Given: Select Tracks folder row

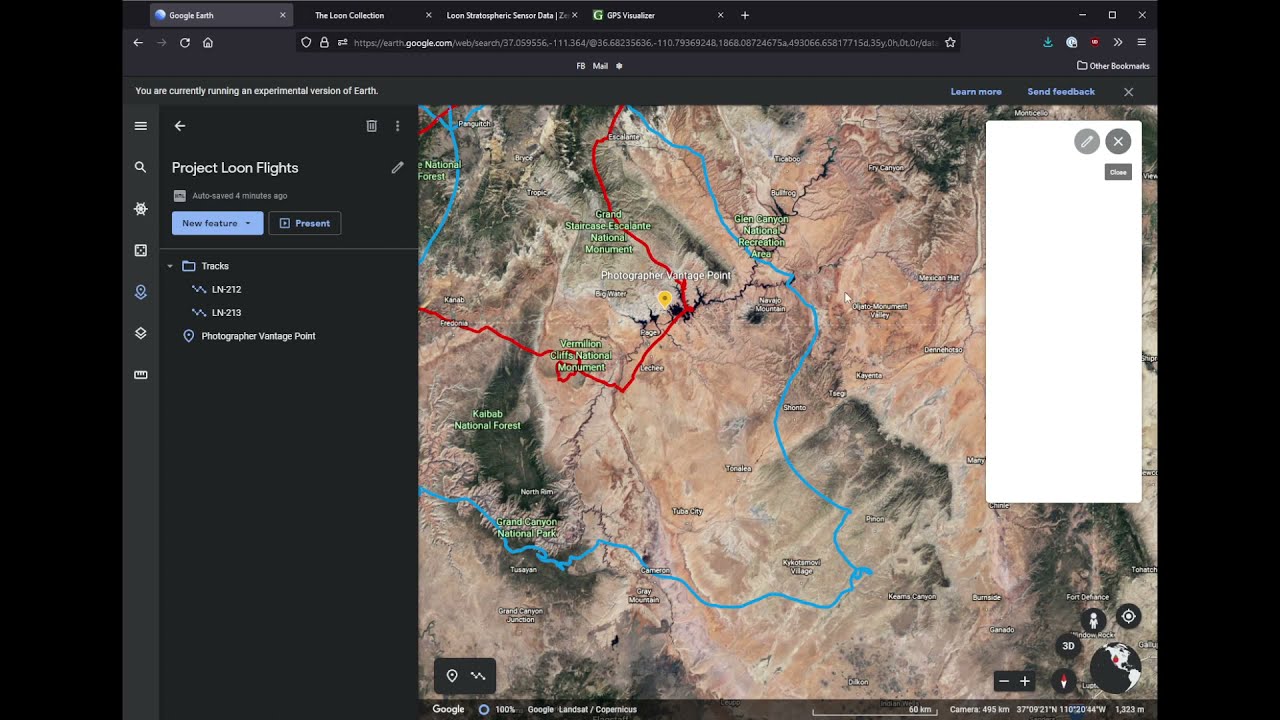Looking at the screenshot, I should point(288,266).
